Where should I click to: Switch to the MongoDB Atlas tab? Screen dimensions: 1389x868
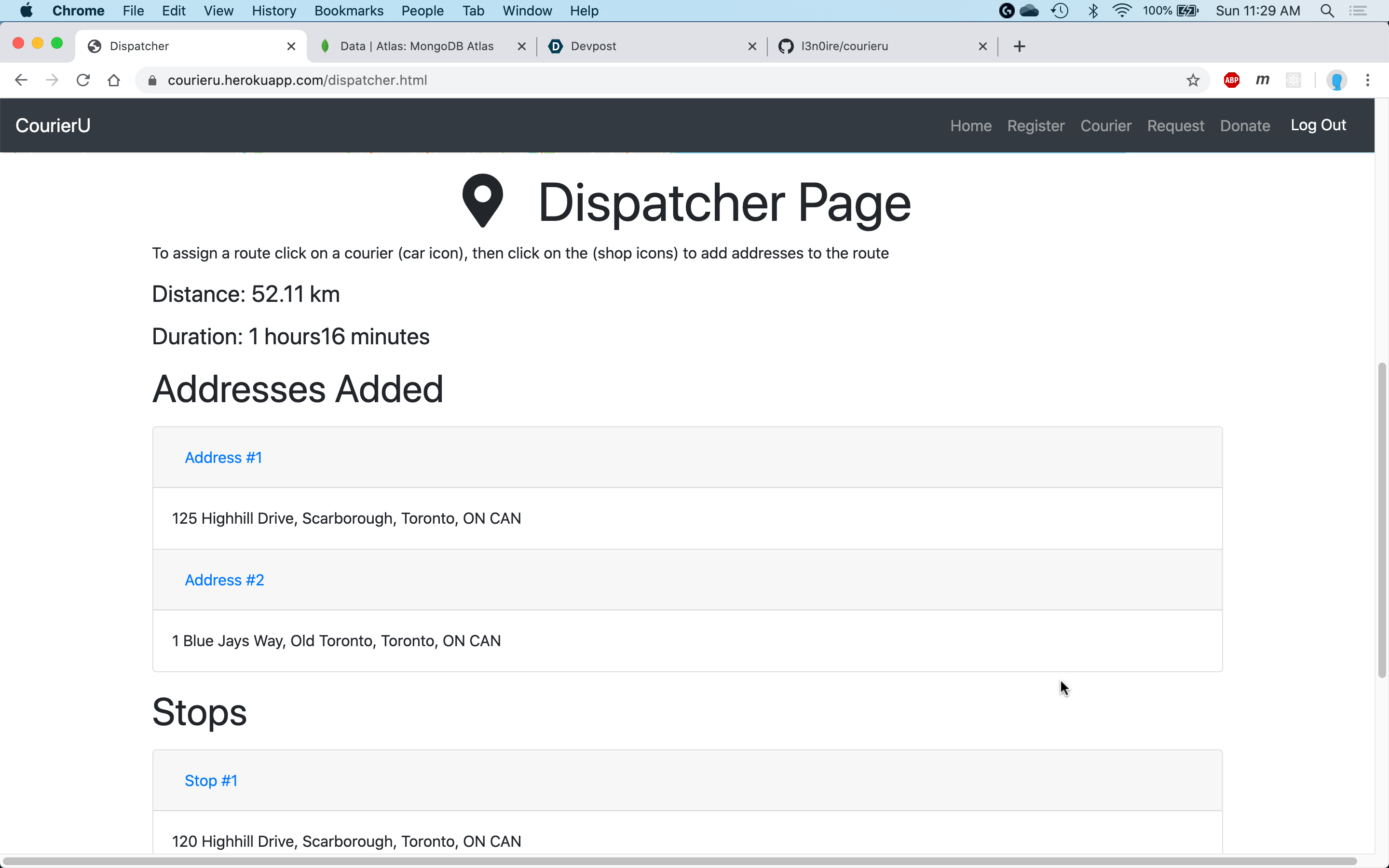point(416,46)
